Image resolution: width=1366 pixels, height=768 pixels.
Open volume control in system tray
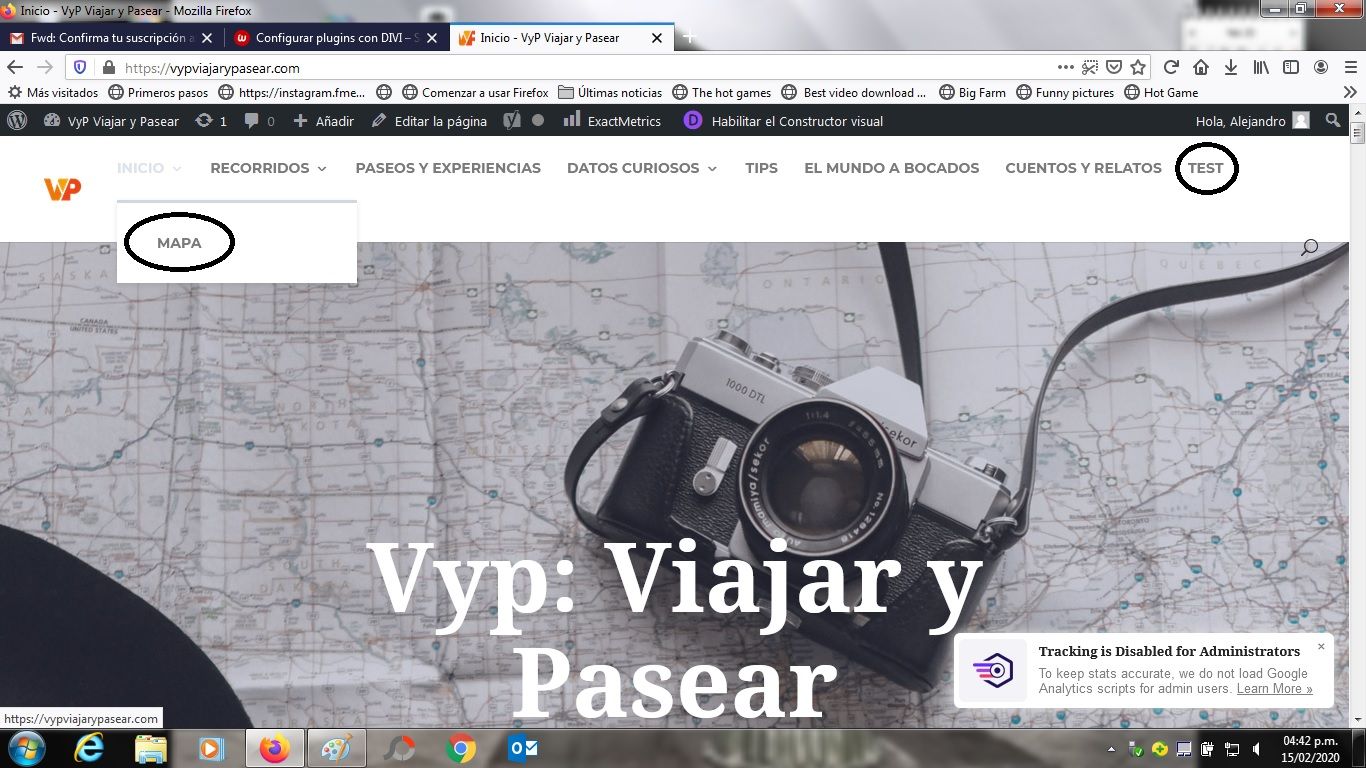coord(1256,748)
